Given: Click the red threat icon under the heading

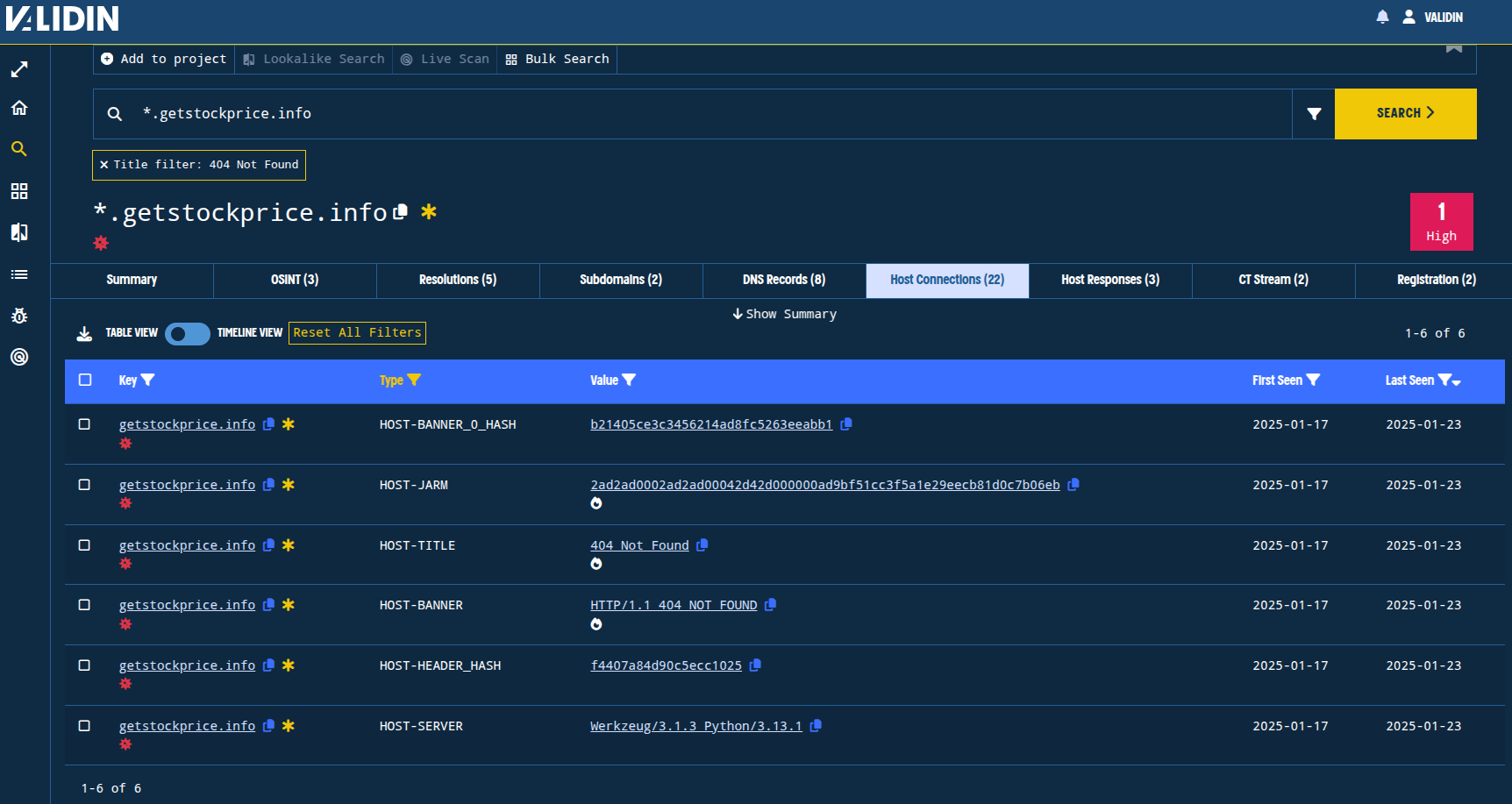Looking at the screenshot, I should coord(101,243).
